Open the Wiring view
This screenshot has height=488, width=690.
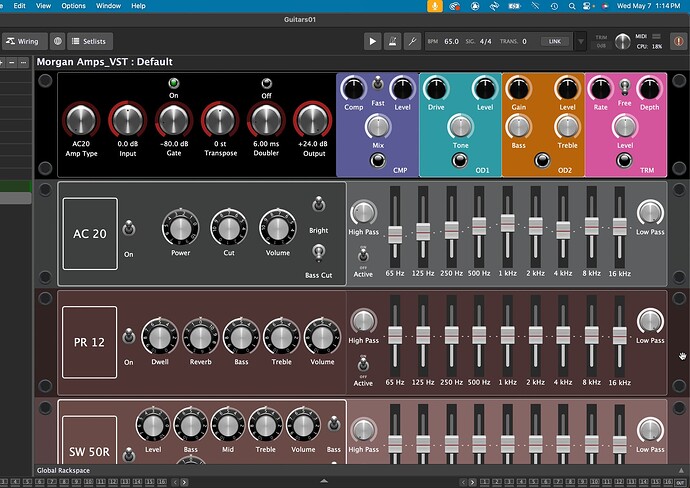(x=24, y=41)
